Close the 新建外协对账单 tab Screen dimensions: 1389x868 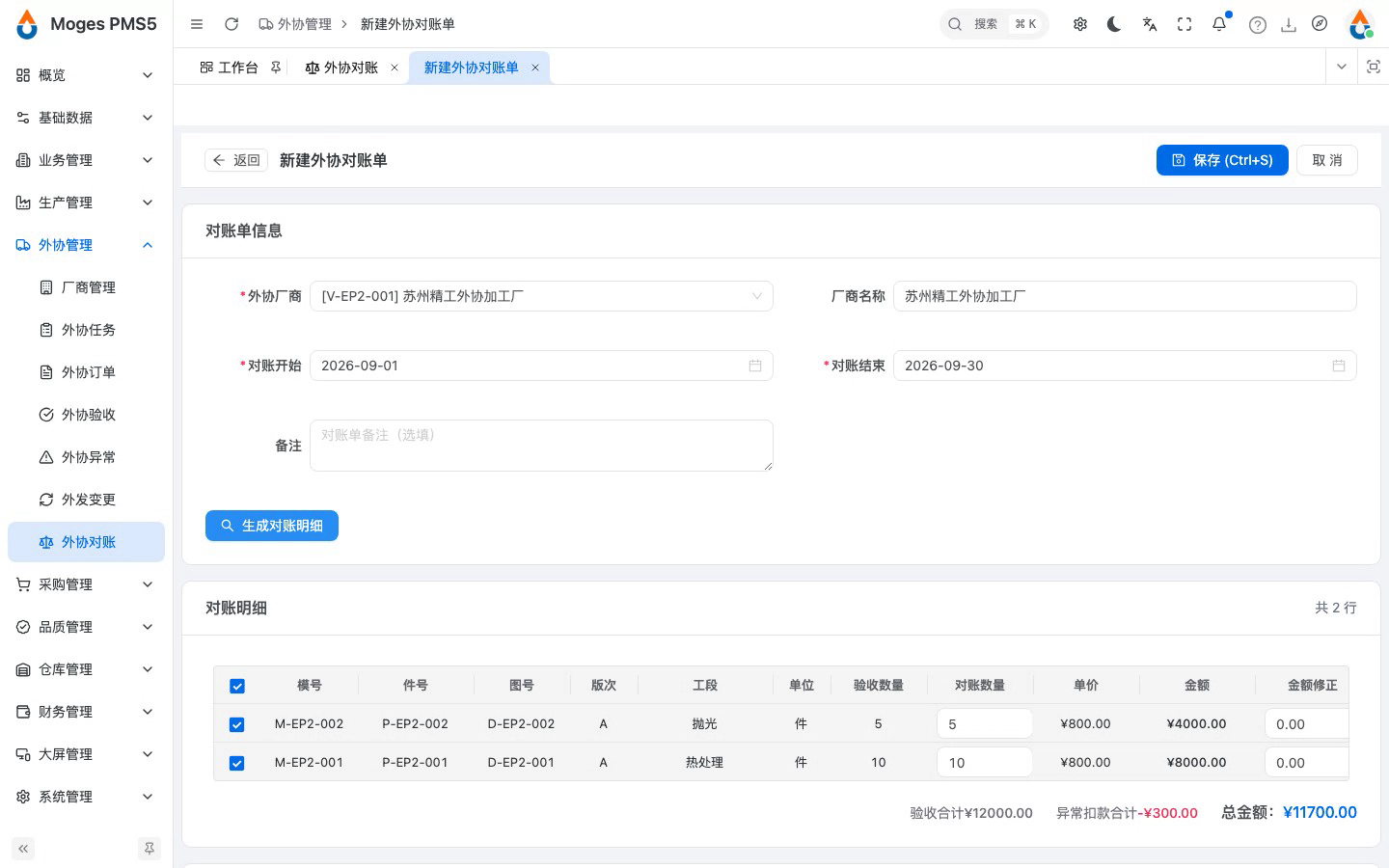535,68
